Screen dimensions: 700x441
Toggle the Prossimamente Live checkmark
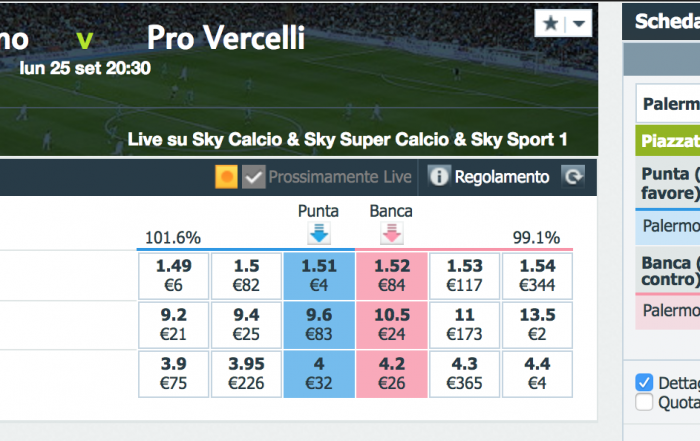point(254,177)
